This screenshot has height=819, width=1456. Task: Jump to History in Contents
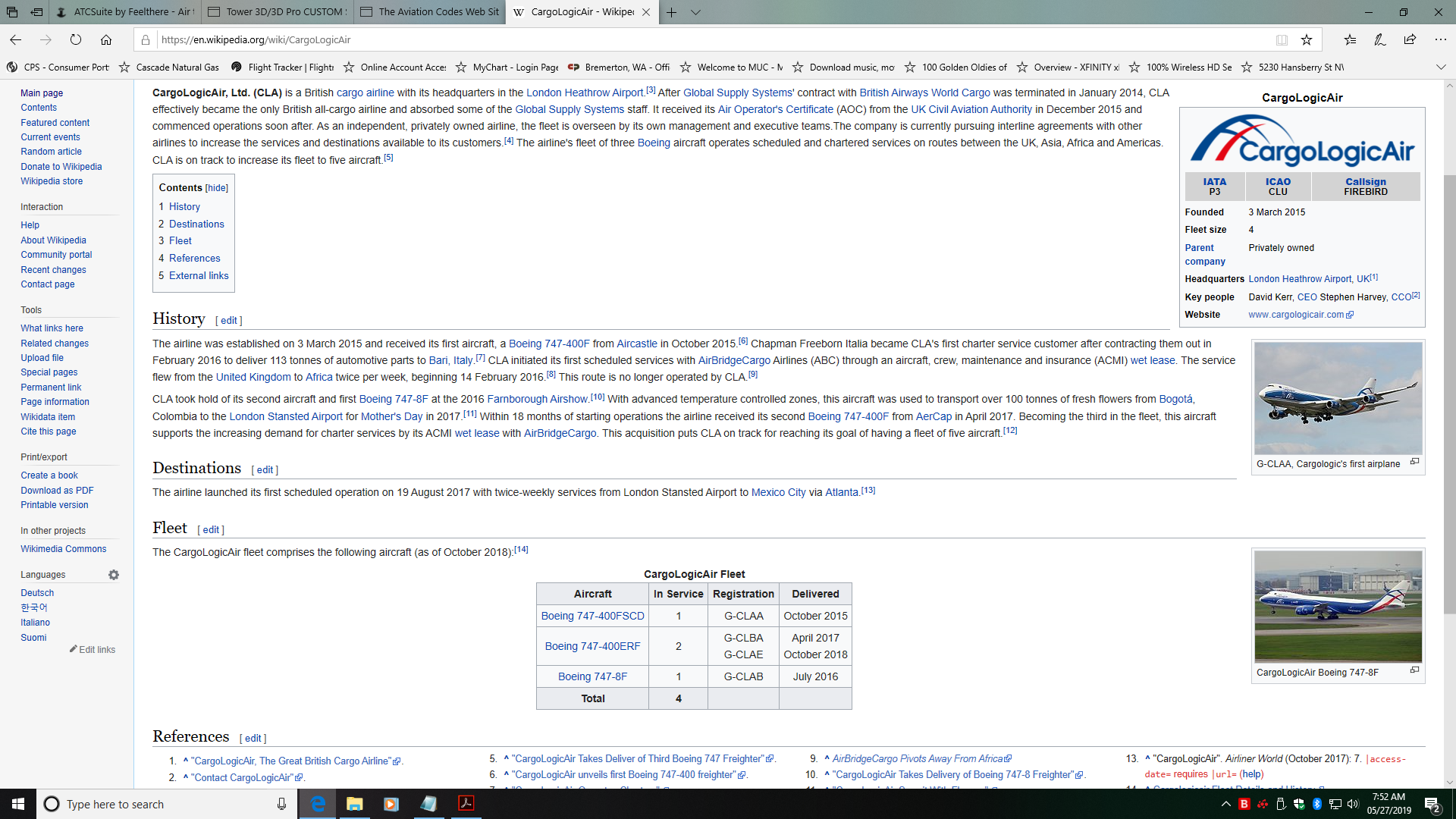tap(184, 207)
